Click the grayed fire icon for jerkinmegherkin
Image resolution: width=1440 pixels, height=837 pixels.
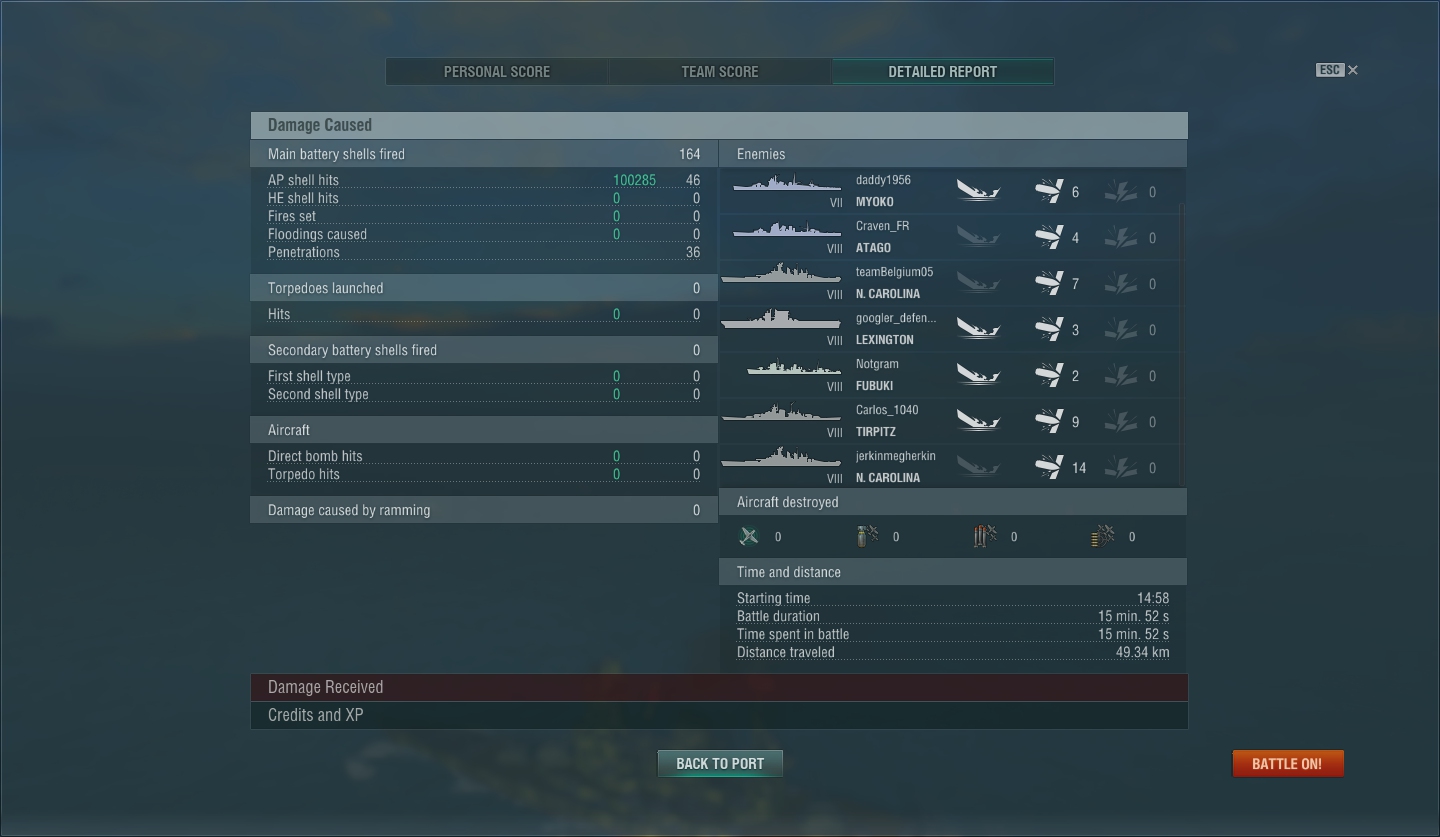click(1120, 467)
